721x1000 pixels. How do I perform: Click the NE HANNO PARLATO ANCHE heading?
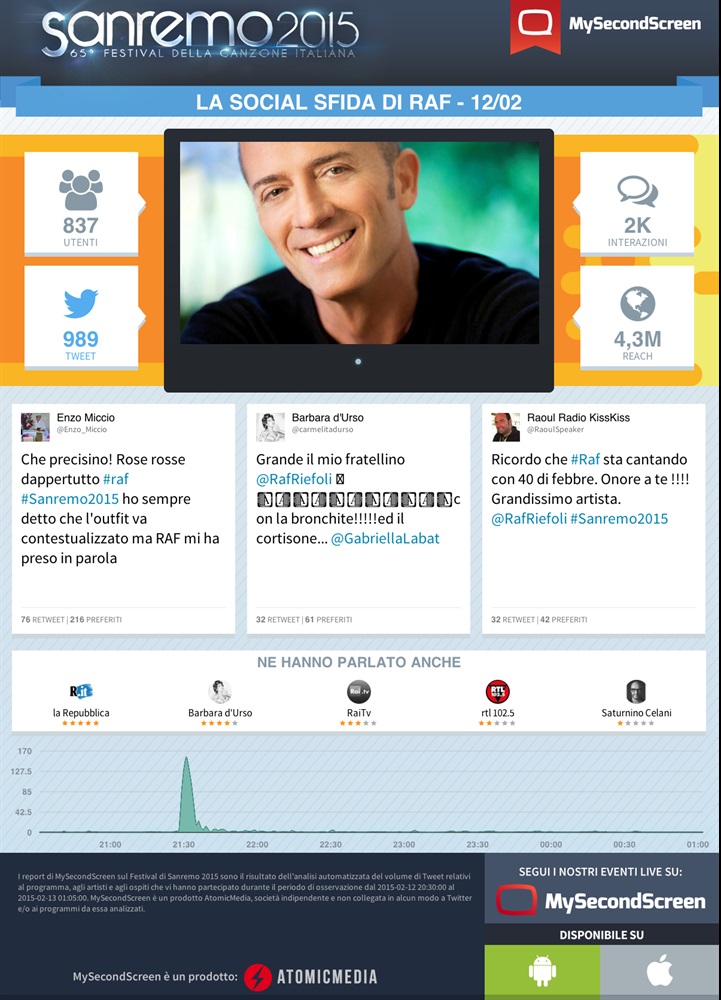(x=359, y=662)
